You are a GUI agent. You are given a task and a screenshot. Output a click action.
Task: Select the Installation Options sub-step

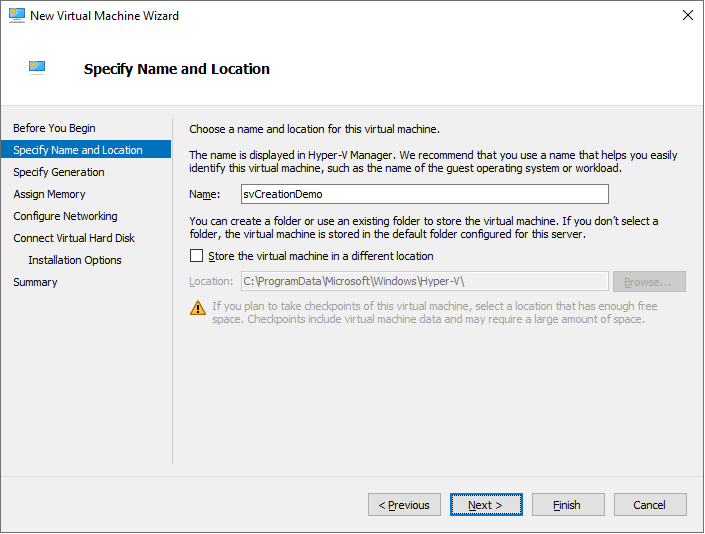(x=75, y=260)
